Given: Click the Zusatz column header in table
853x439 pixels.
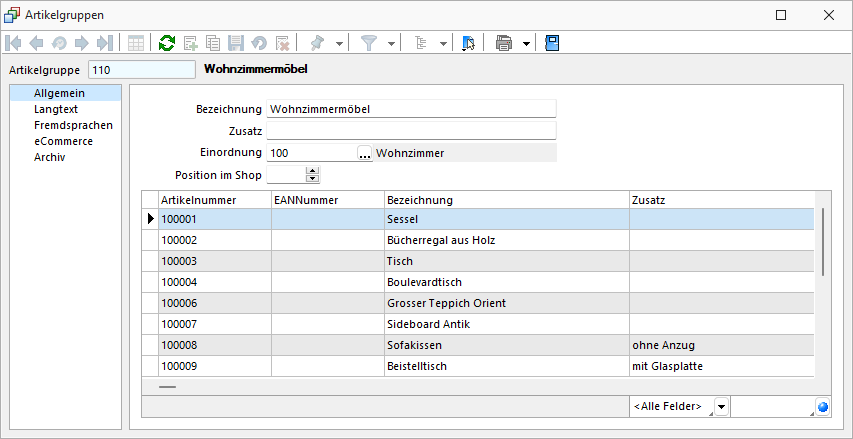Looking at the screenshot, I should 721,200.
